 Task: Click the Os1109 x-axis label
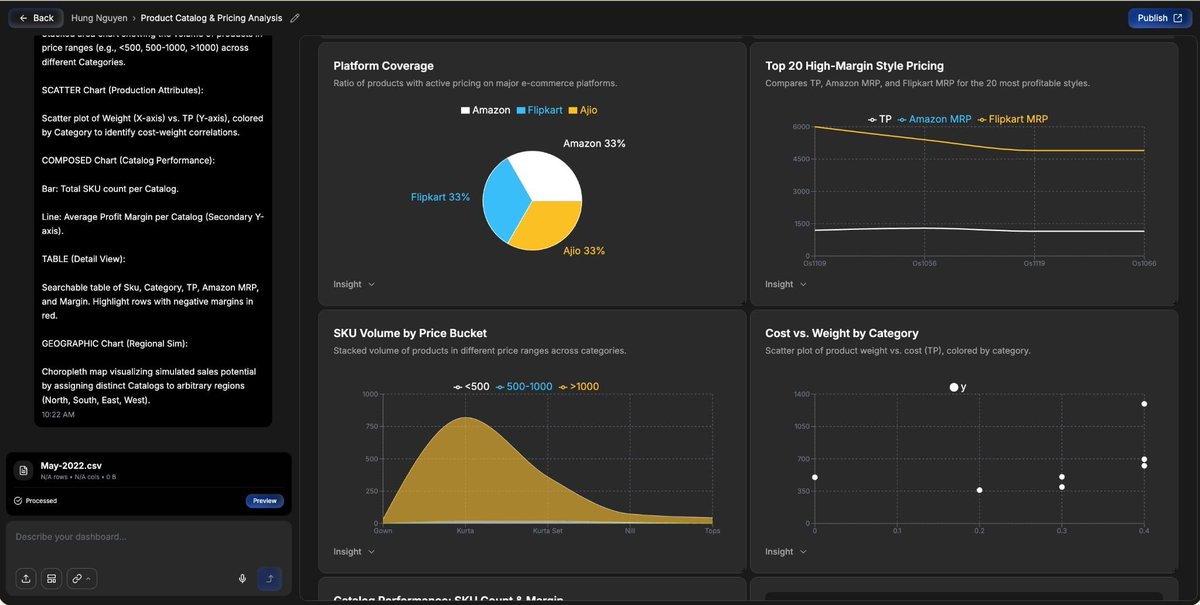[x=815, y=263]
